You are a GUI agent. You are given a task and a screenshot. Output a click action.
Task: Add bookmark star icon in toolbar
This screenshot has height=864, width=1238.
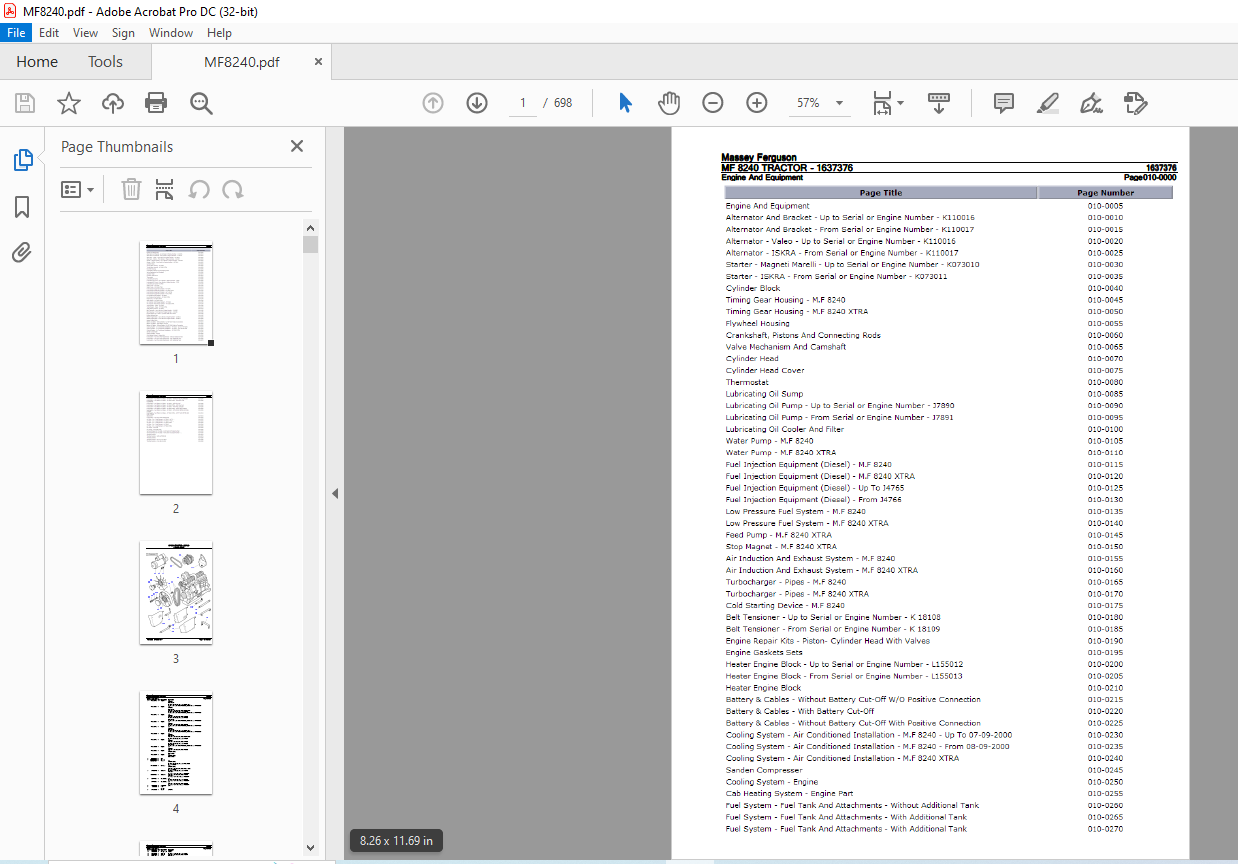68,103
